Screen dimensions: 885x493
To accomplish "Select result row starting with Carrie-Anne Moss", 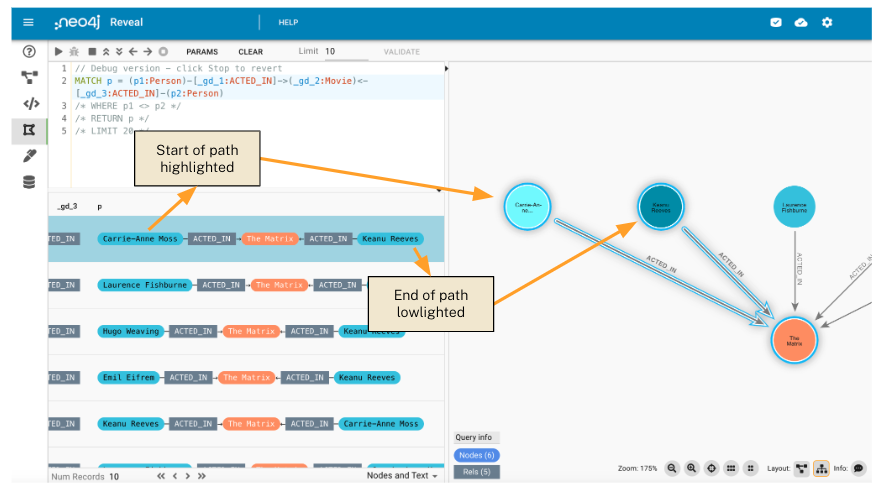I will click(246, 239).
